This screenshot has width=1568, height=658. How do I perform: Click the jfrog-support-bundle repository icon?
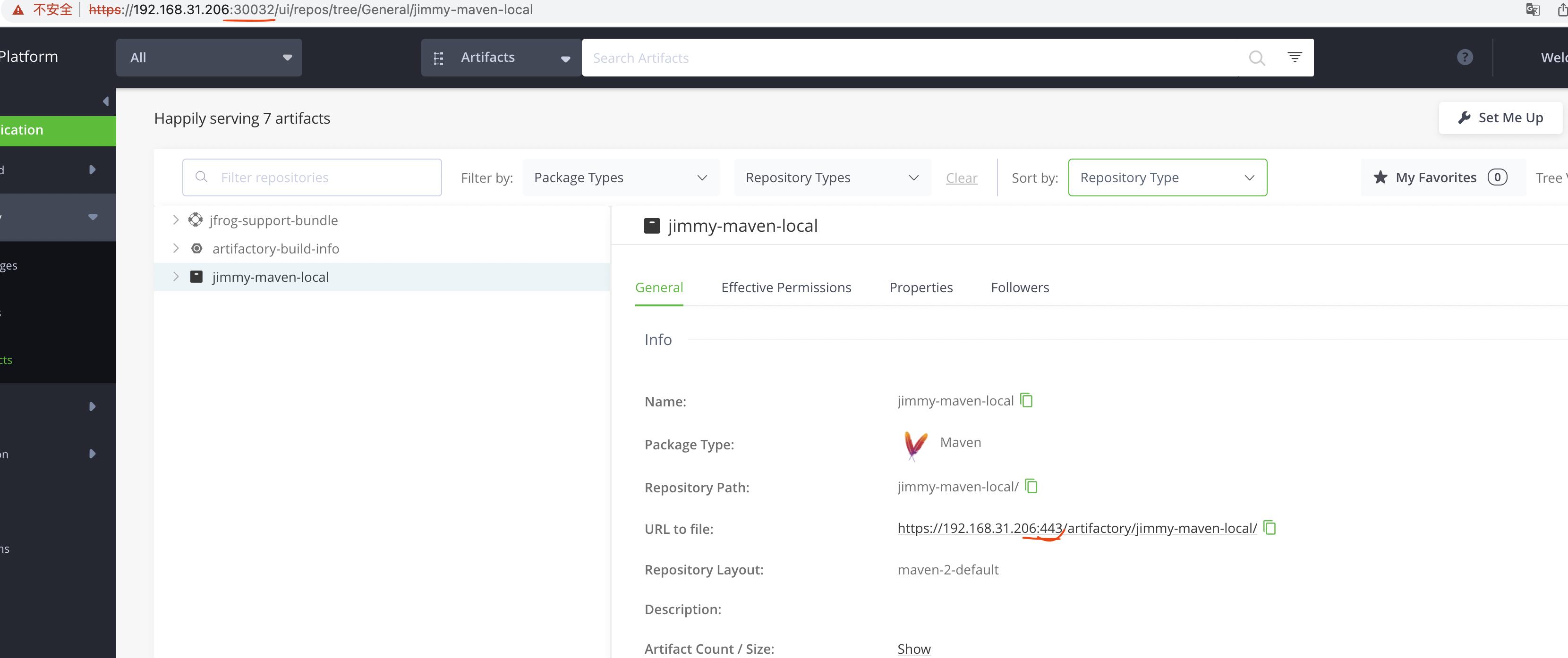point(196,219)
